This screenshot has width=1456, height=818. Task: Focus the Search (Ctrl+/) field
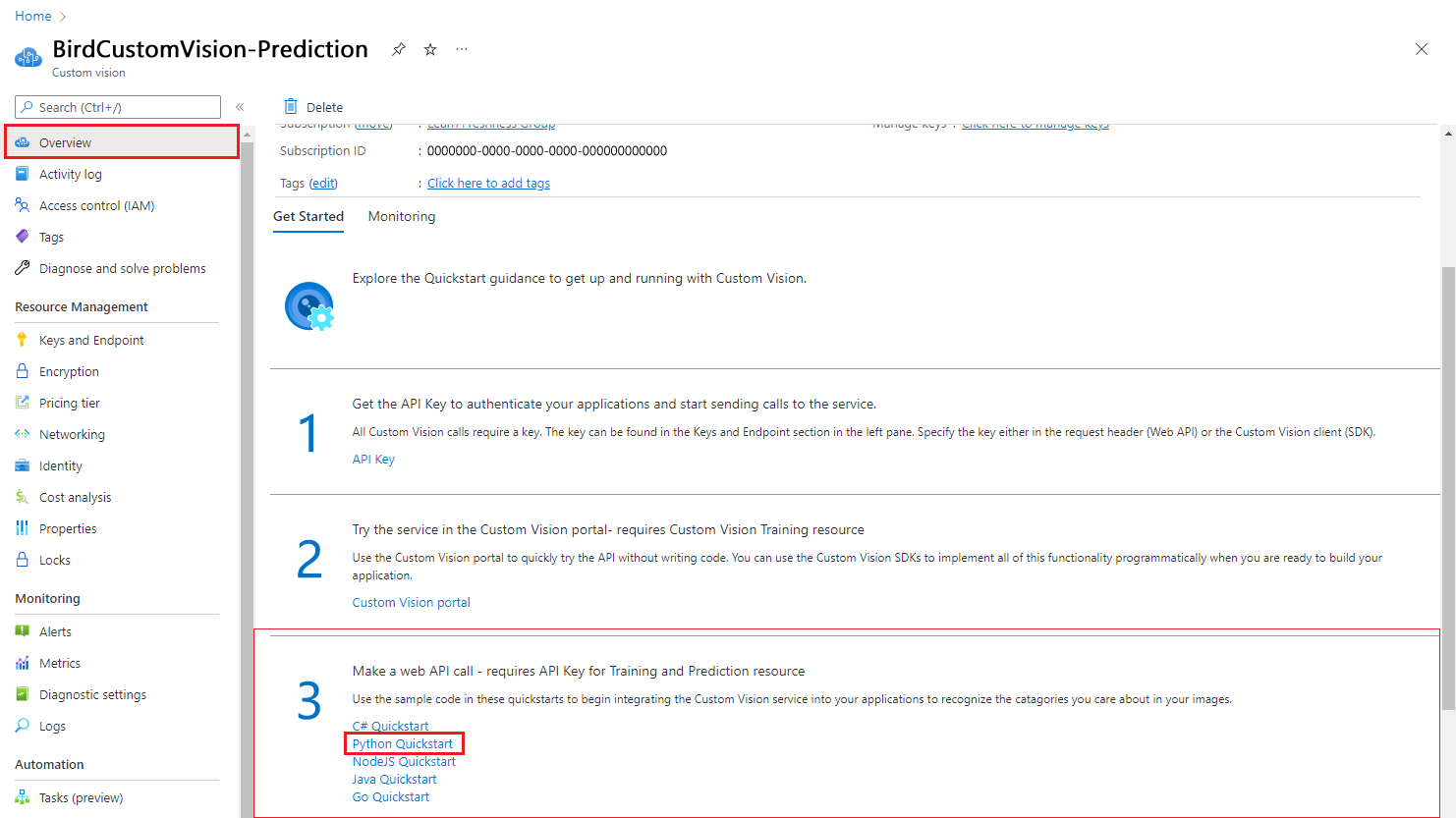click(118, 107)
